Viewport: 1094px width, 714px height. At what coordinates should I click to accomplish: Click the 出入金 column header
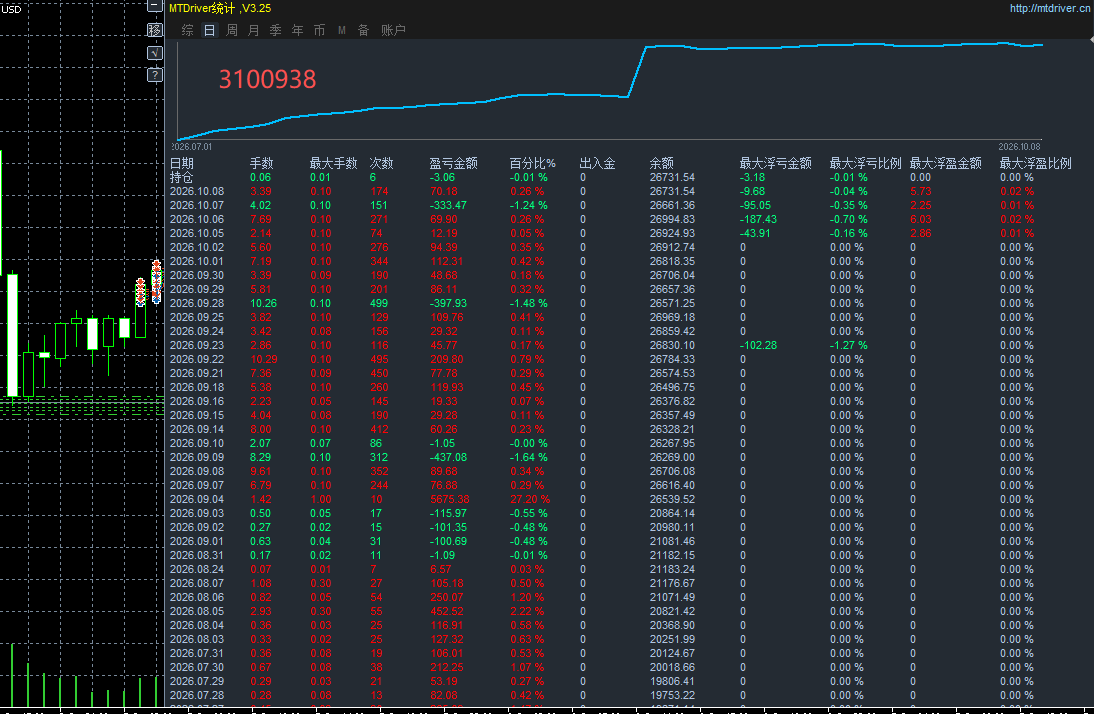pos(597,163)
